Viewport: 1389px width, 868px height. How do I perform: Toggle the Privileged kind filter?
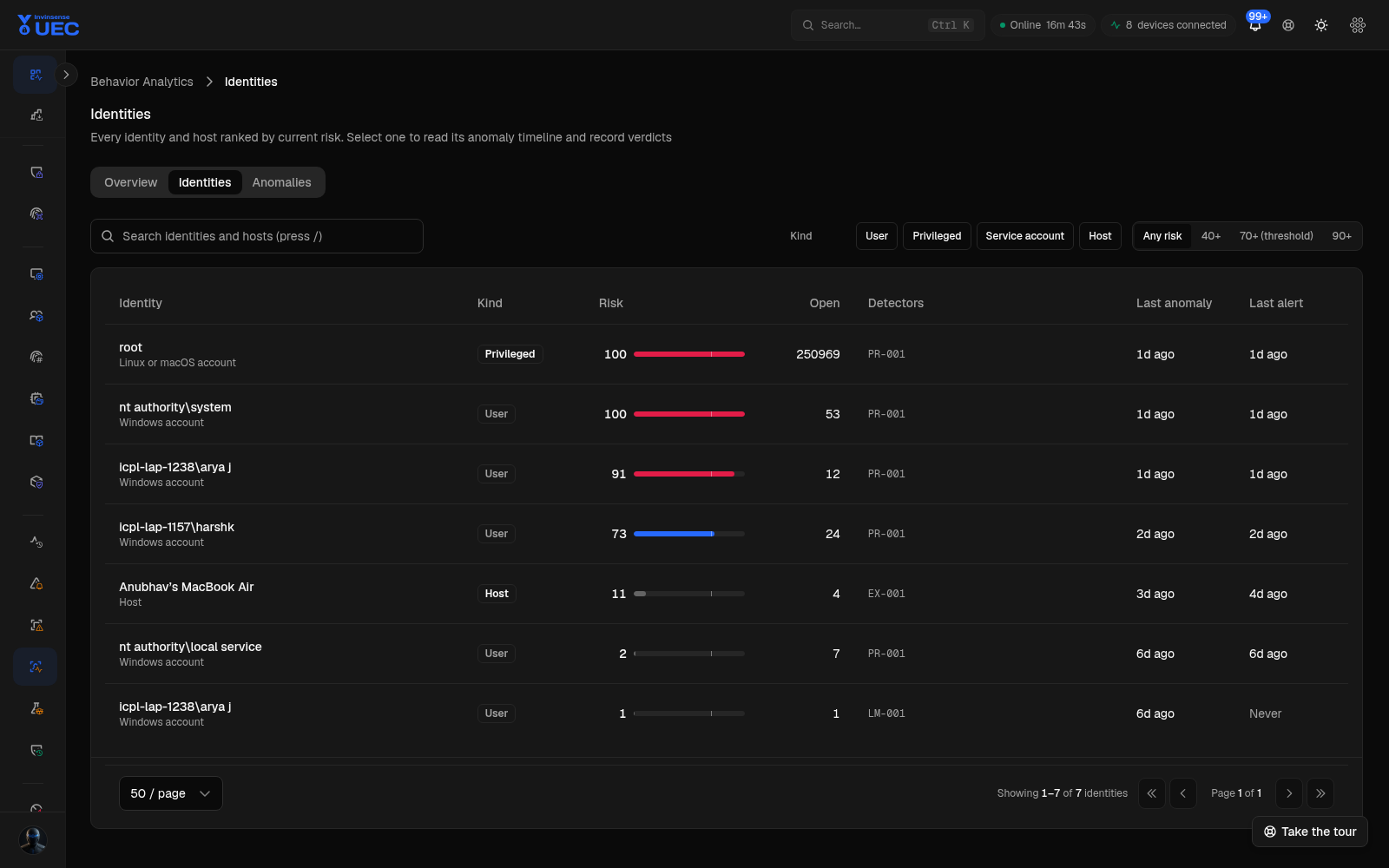(x=937, y=236)
